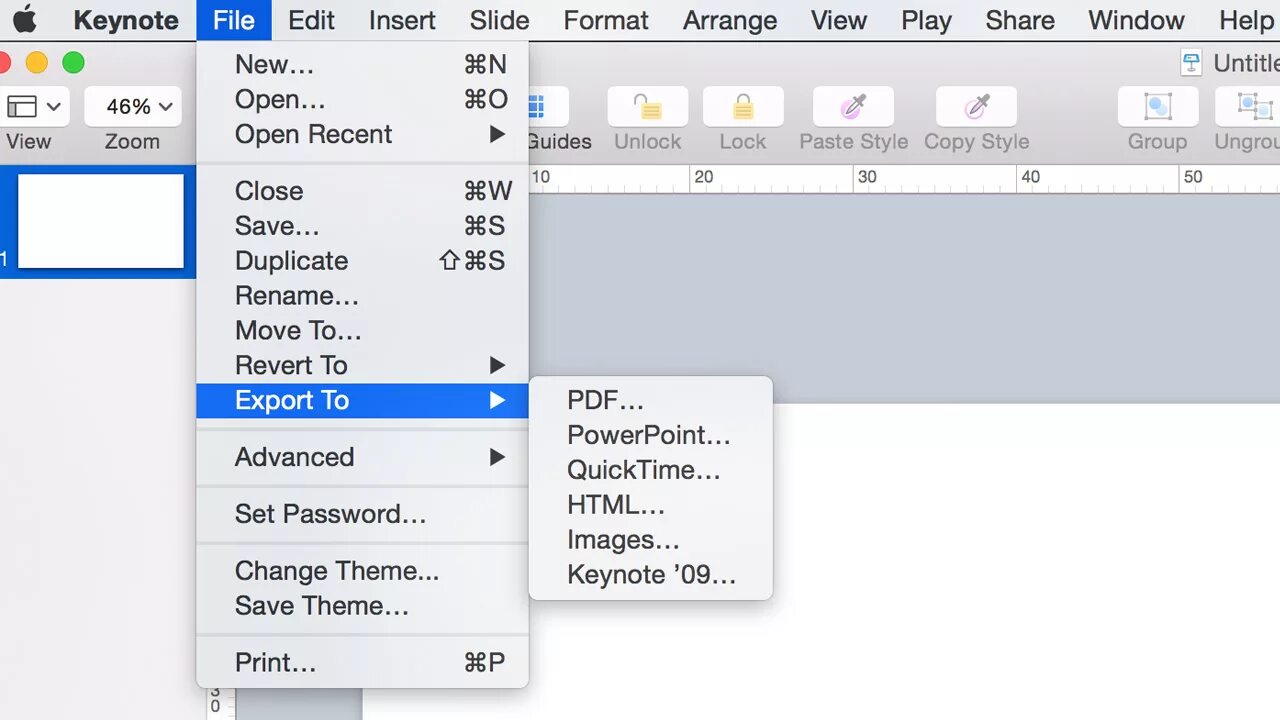Click the Ungroup objects icon

pos(1248,106)
